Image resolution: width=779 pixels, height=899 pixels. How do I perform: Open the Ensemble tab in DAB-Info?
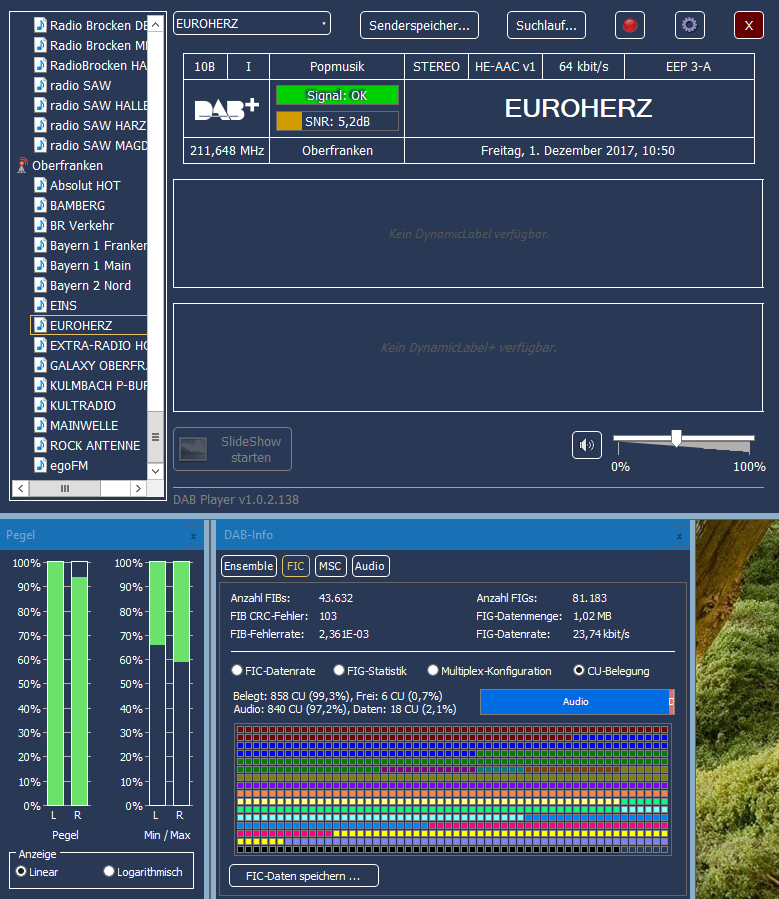(x=248, y=566)
